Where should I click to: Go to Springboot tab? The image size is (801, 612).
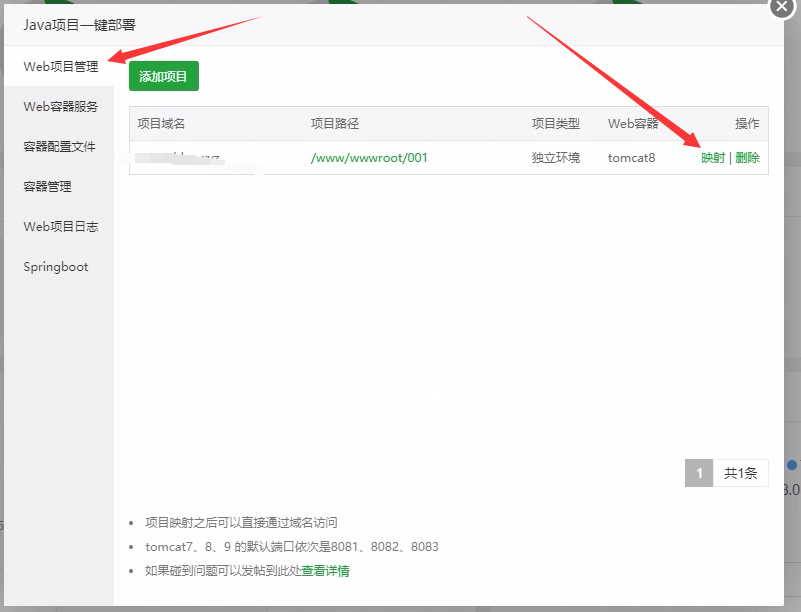click(x=56, y=267)
